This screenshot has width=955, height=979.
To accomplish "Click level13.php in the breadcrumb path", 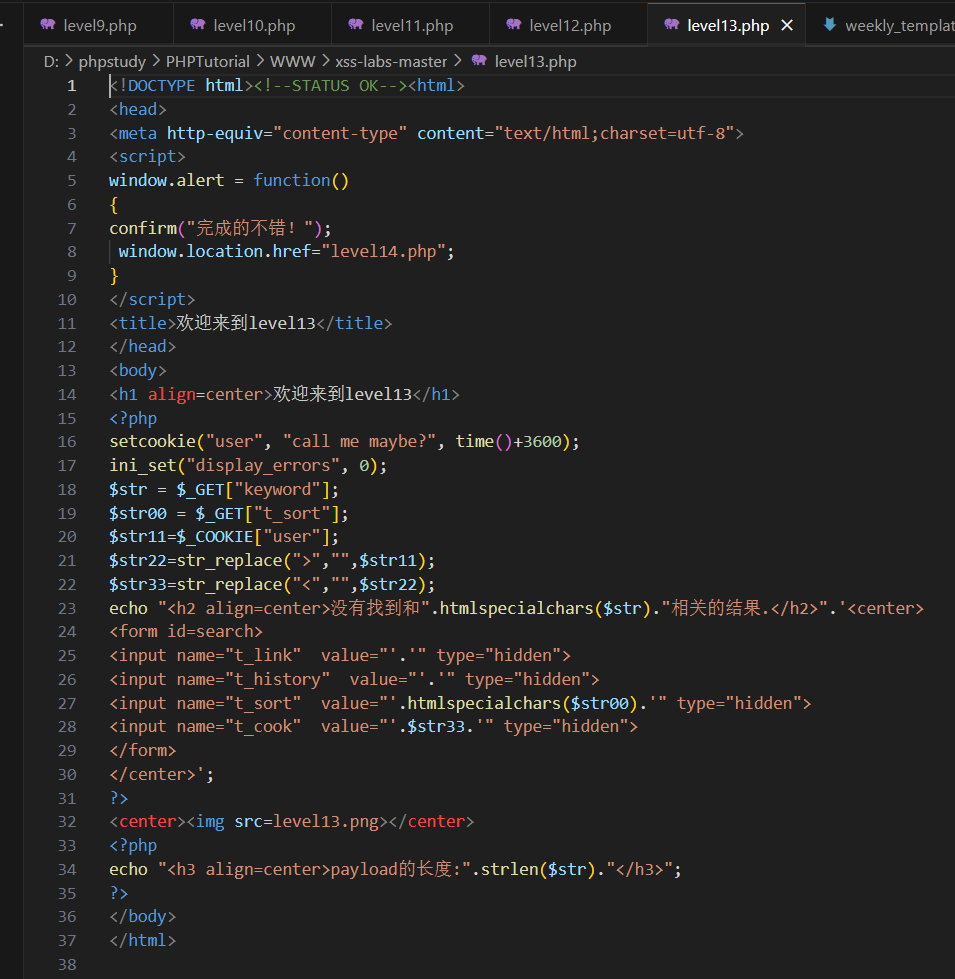I will [x=535, y=62].
